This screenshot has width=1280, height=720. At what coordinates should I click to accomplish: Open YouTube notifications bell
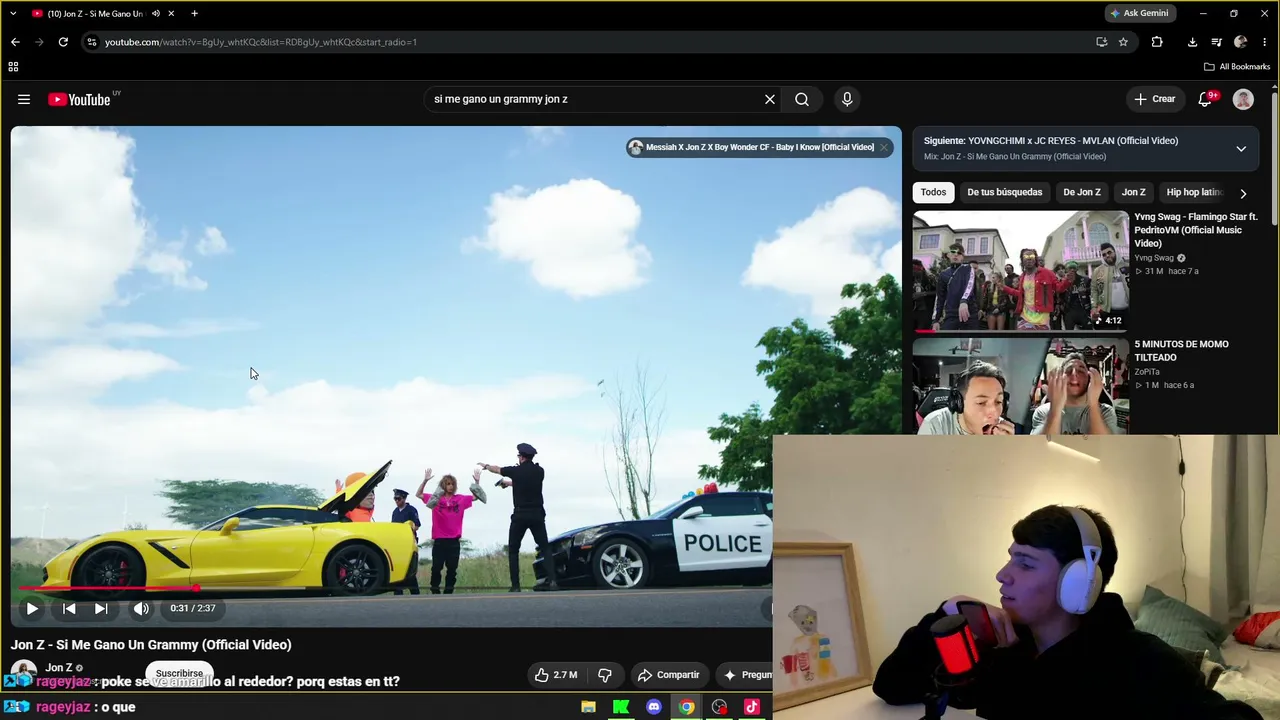1205,99
